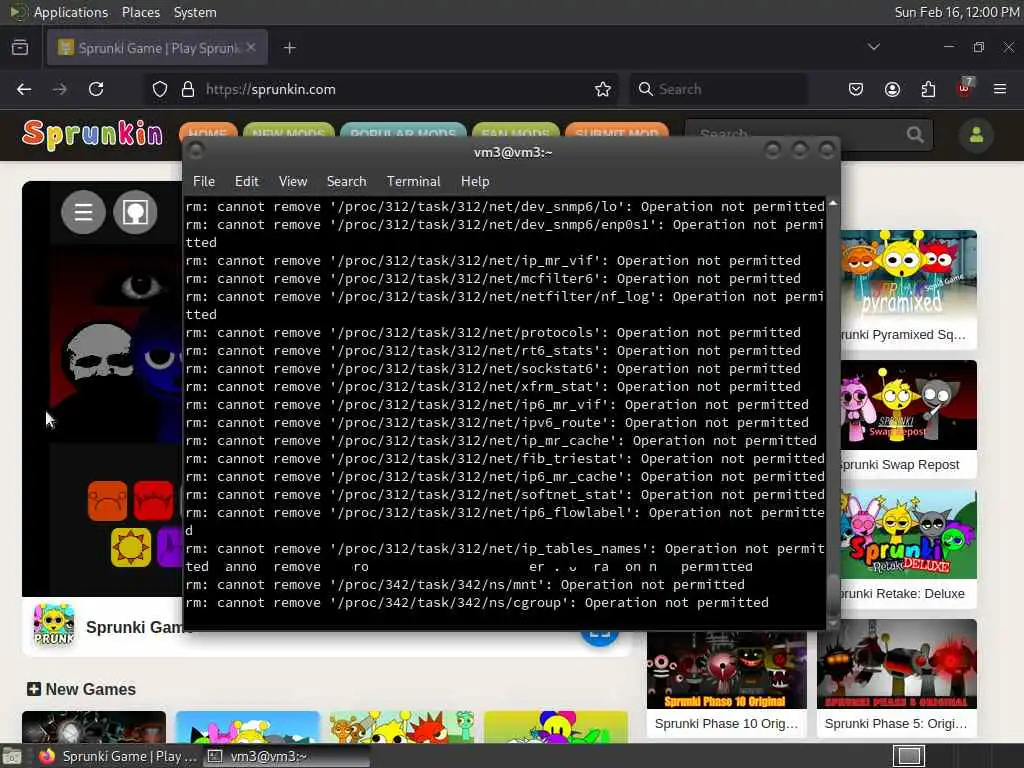Open terminal View menu
The image size is (1024, 768).
[293, 182]
